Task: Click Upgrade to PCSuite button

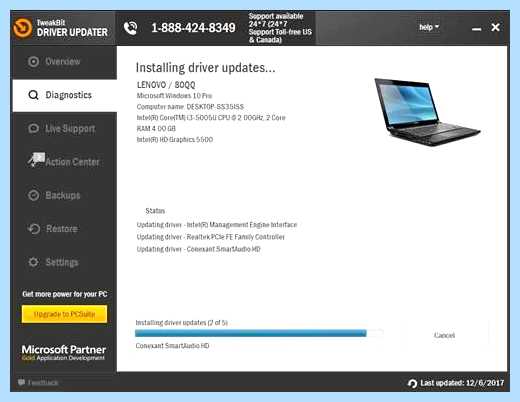Action: tap(64, 314)
